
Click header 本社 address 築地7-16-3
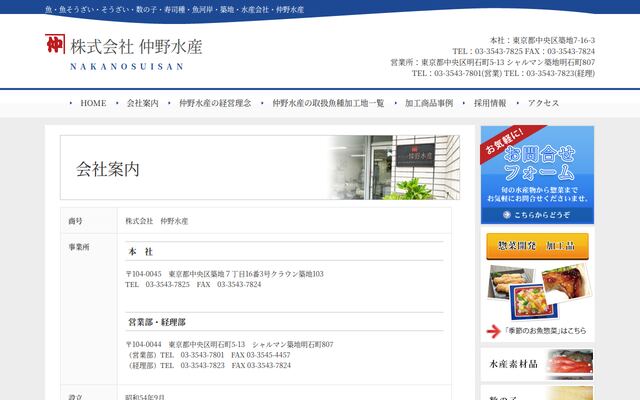pyautogui.click(x=542, y=40)
